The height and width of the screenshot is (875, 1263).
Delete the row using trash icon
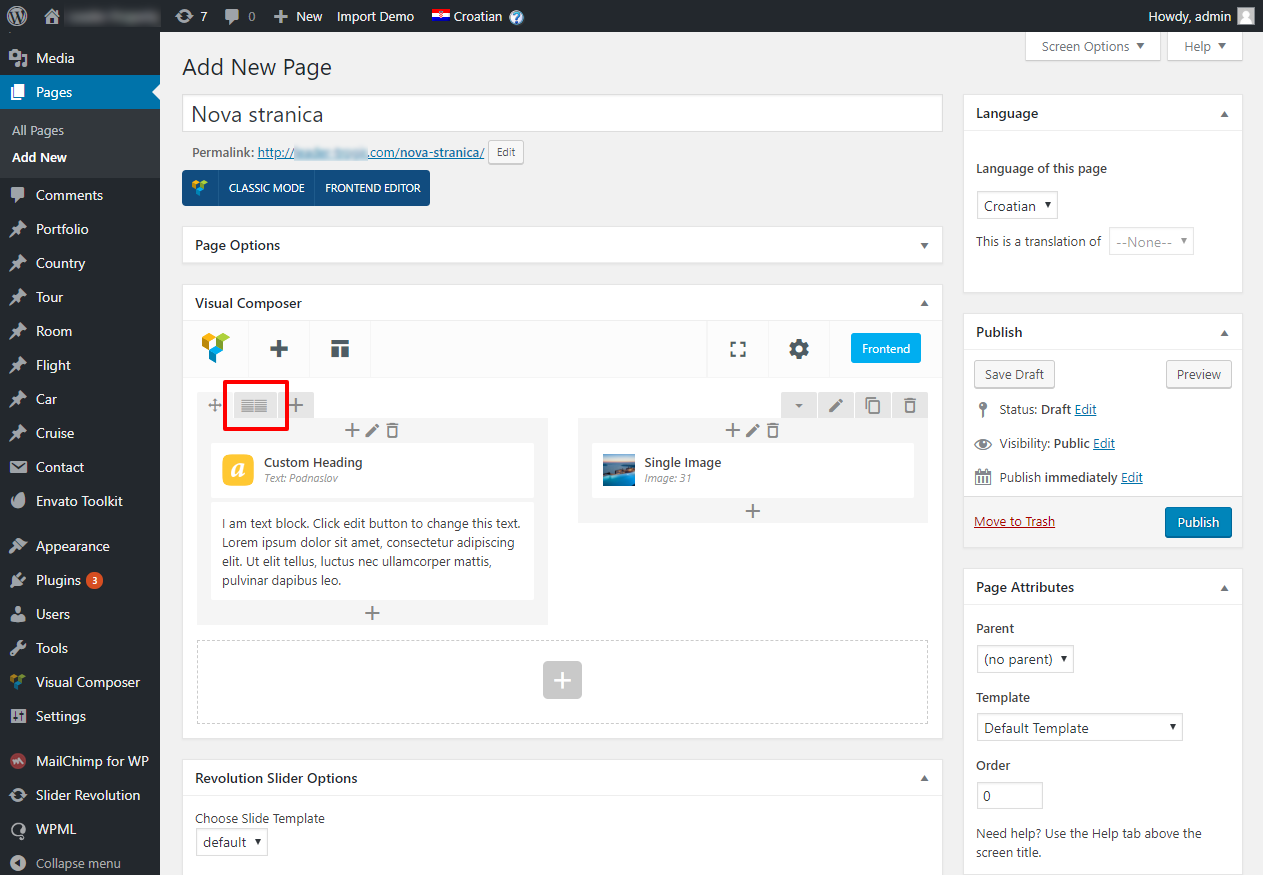909,405
